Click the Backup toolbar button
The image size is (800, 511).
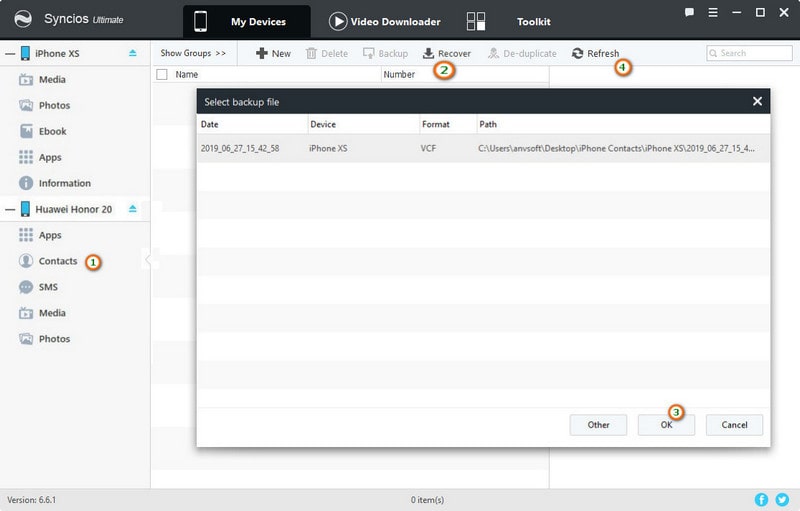click(385, 53)
